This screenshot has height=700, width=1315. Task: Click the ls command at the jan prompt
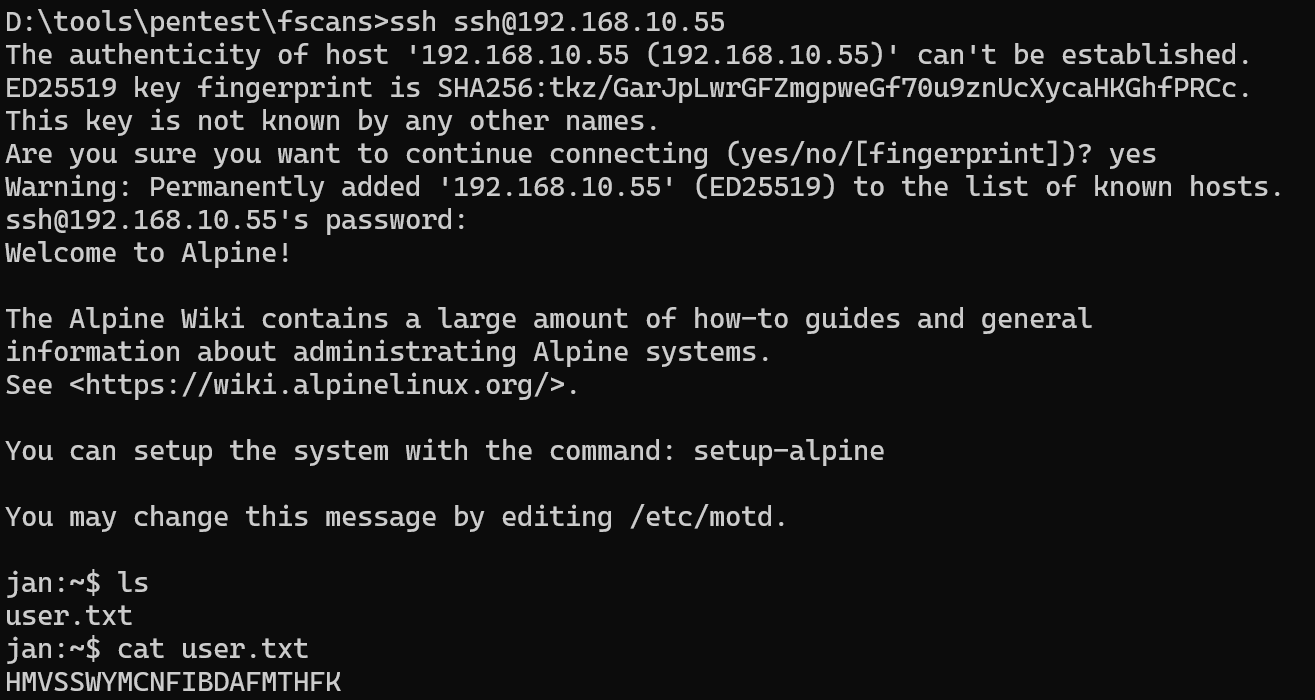tap(132, 583)
